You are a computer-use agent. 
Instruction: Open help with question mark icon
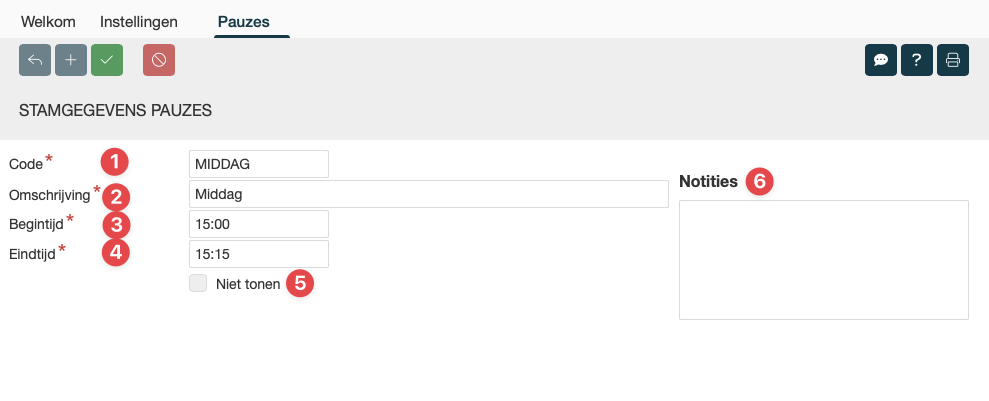coord(917,60)
